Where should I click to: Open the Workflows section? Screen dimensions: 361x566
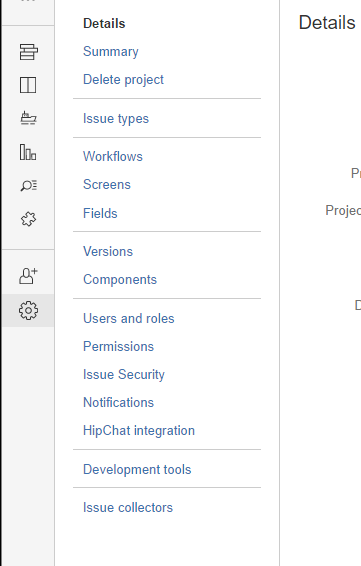point(113,157)
